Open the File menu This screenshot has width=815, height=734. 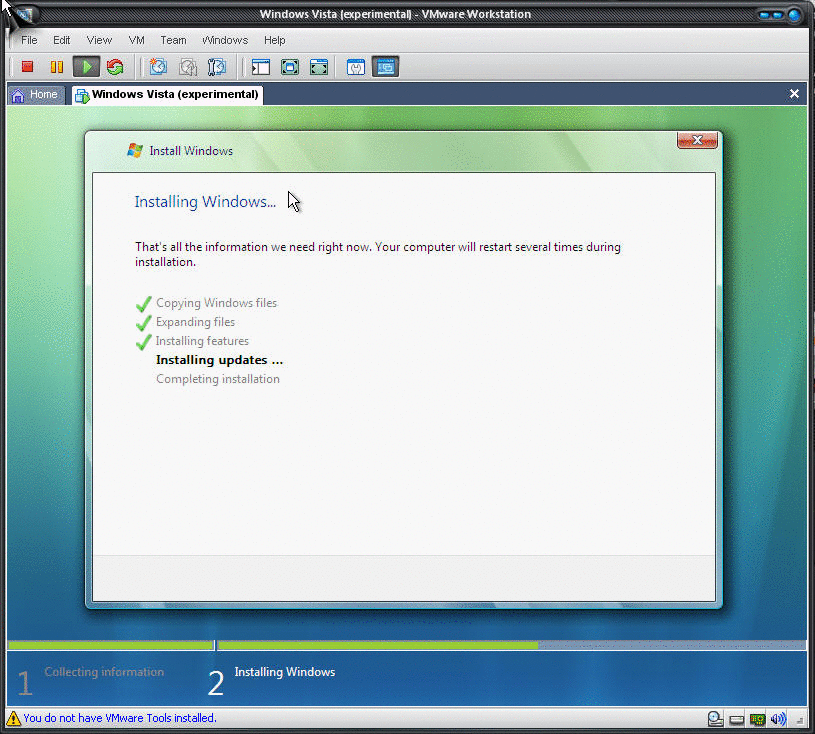click(29, 40)
